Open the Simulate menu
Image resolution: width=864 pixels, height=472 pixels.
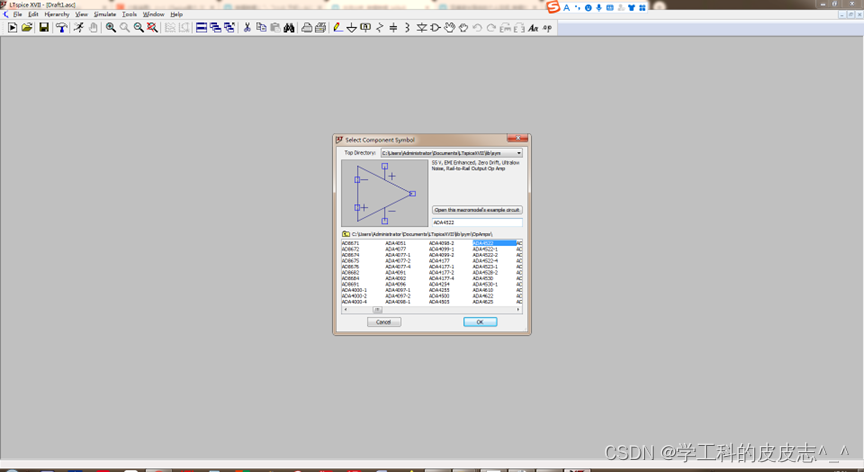point(105,14)
